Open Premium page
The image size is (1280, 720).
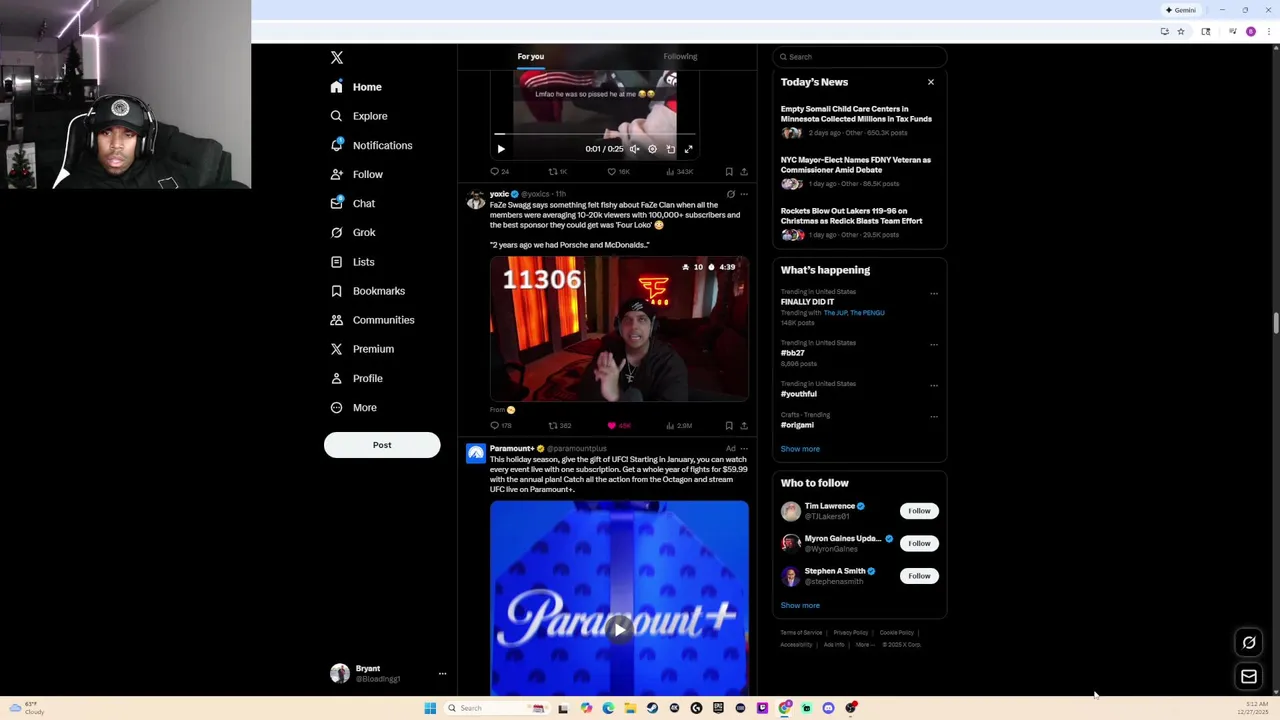click(362, 349)
